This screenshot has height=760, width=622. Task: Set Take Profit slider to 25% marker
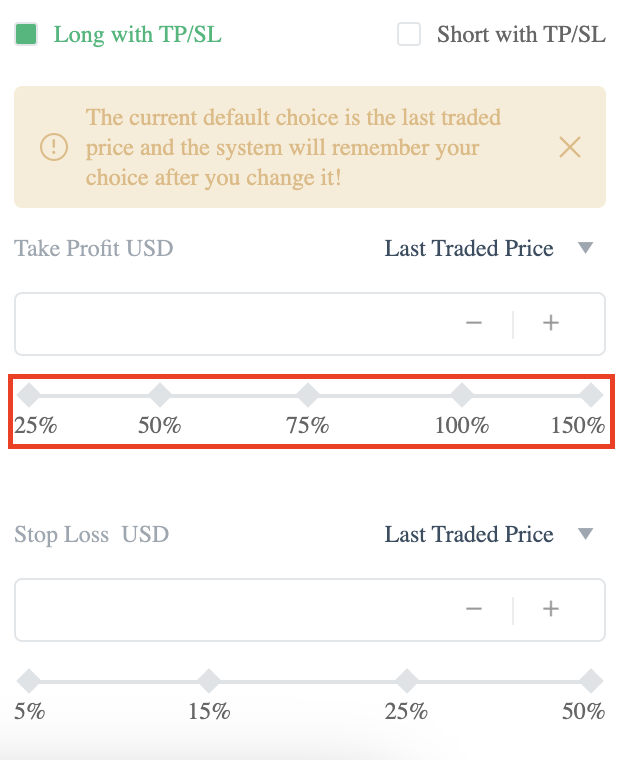[x=29, y=395]
